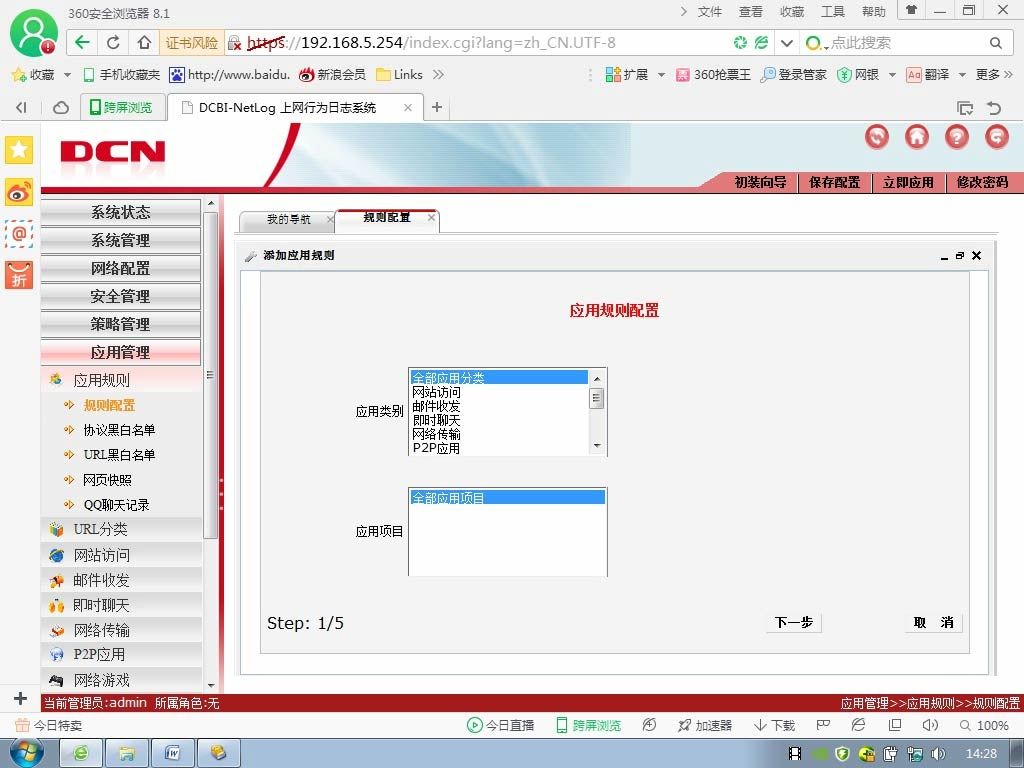Switch to 我的导航 tab
The width and height of the screenshot is (1024, 768).
pyautogui.click(x=288, y=219)
